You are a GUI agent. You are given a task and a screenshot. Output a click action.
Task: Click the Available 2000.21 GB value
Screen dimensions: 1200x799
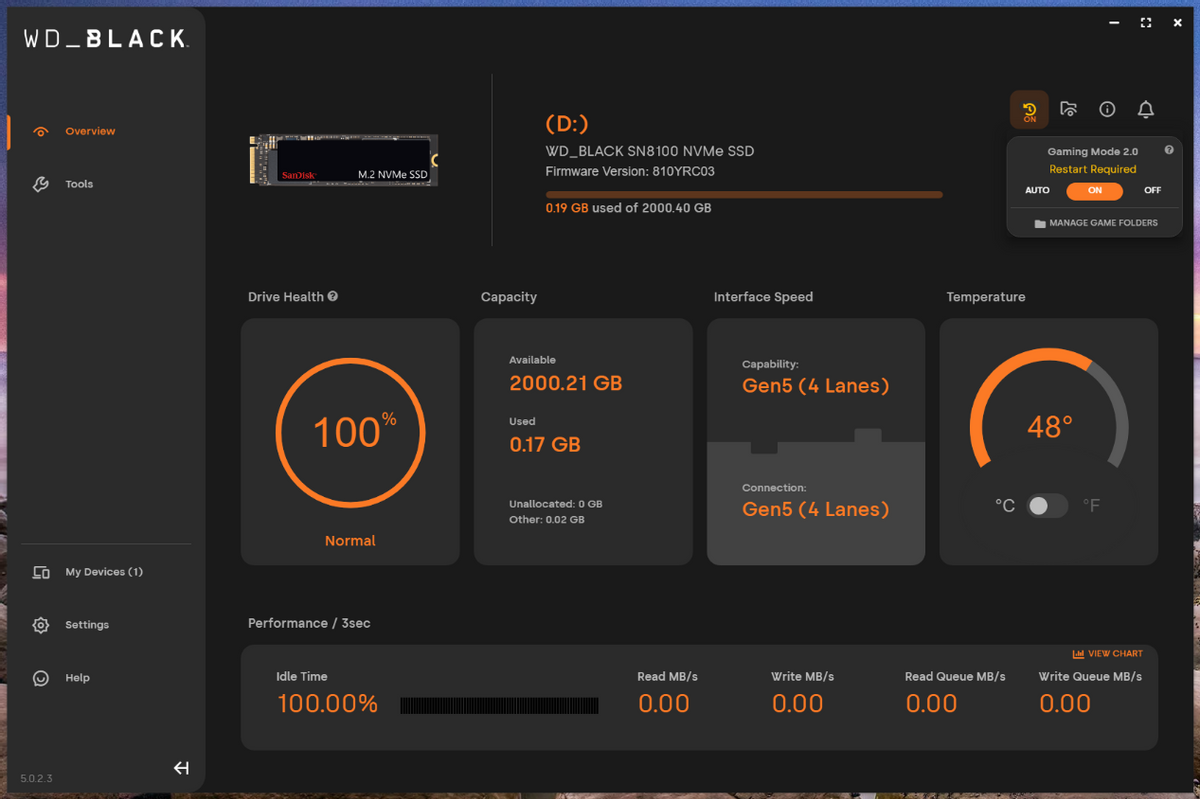pyautogui.click(x=566, y=383)
